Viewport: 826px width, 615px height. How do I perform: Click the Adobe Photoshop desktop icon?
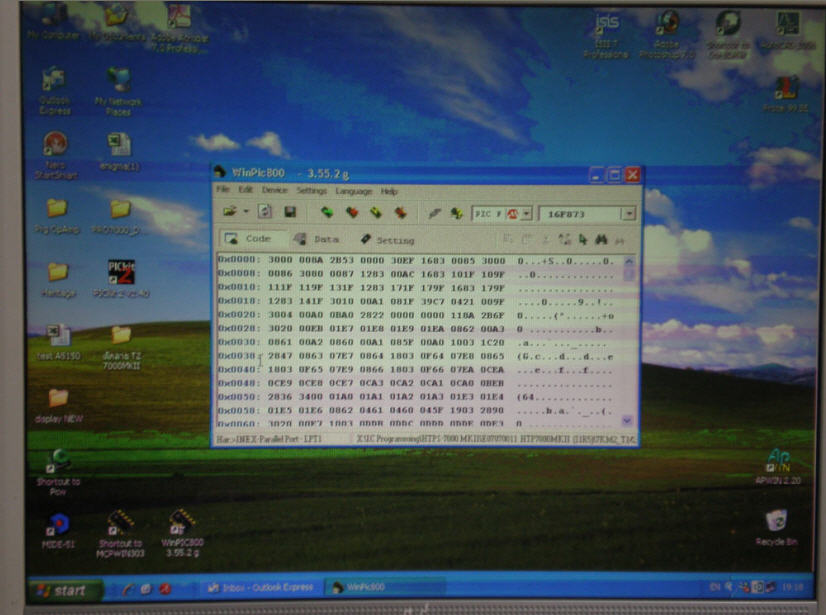click(667, 35)
